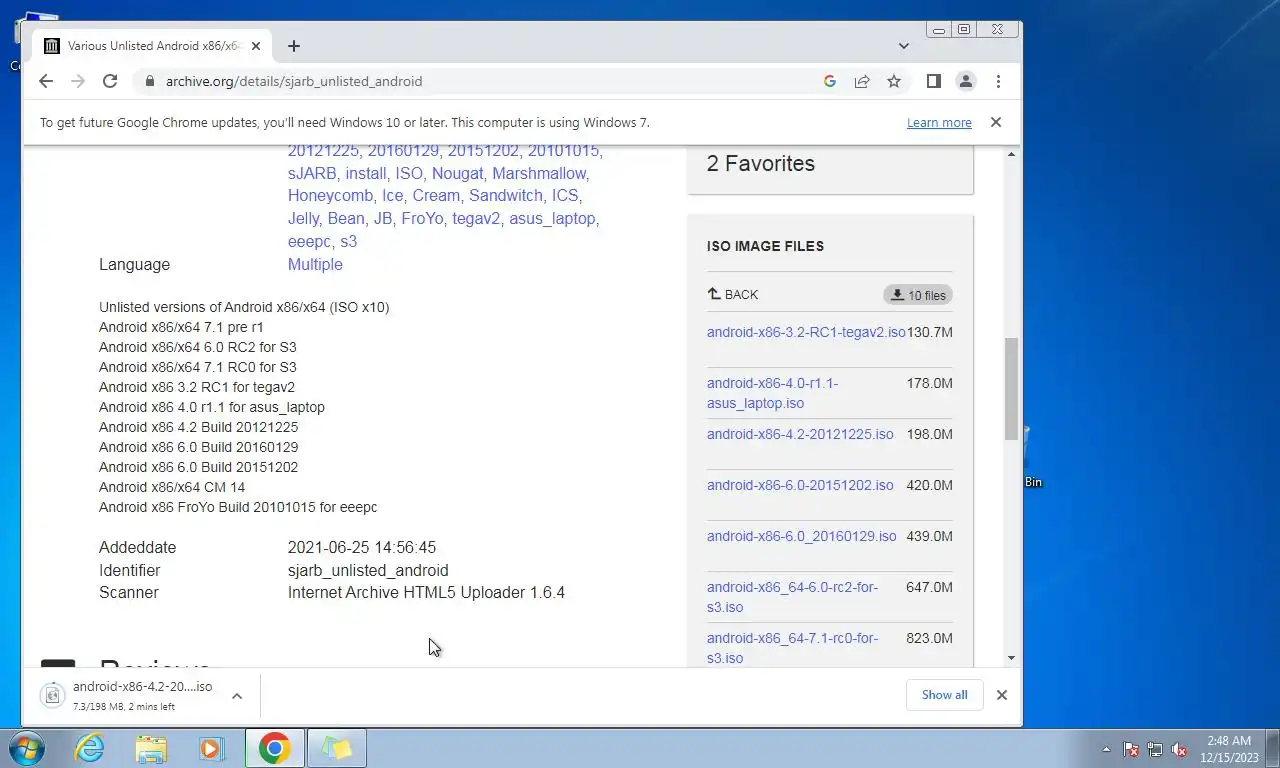Image resolution: width=1280 pixels, height=768 pixels.
Task: Open the Chrome profile avatar
Action: pyautogui.click(x=965, y=81)
